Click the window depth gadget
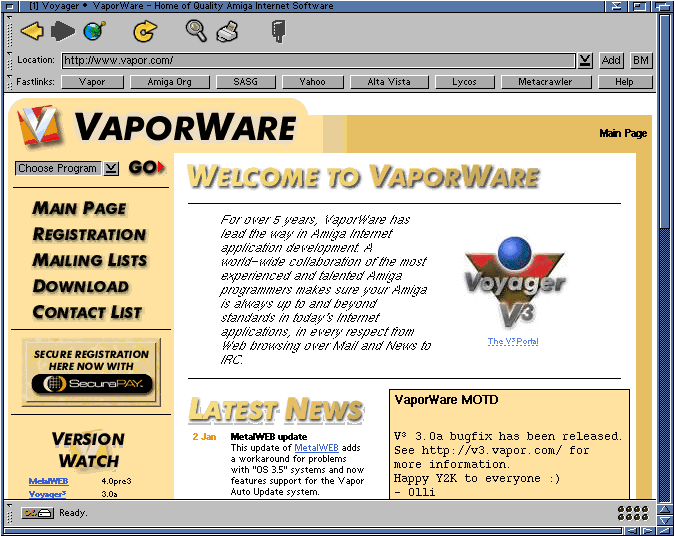This screenshot has height=536, width=674. pyautogui.click(x=662, y=6)
